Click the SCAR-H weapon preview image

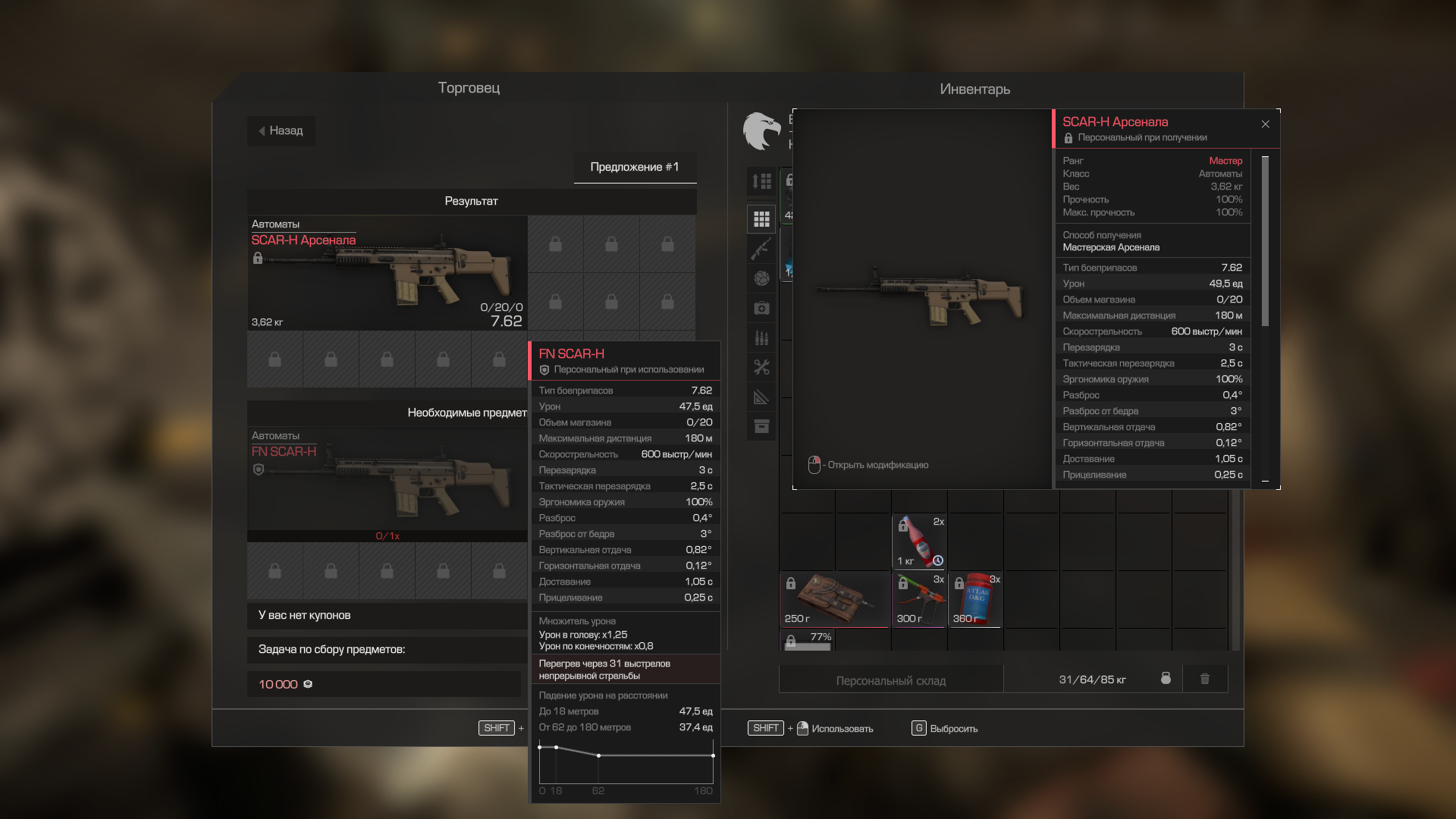920,296
